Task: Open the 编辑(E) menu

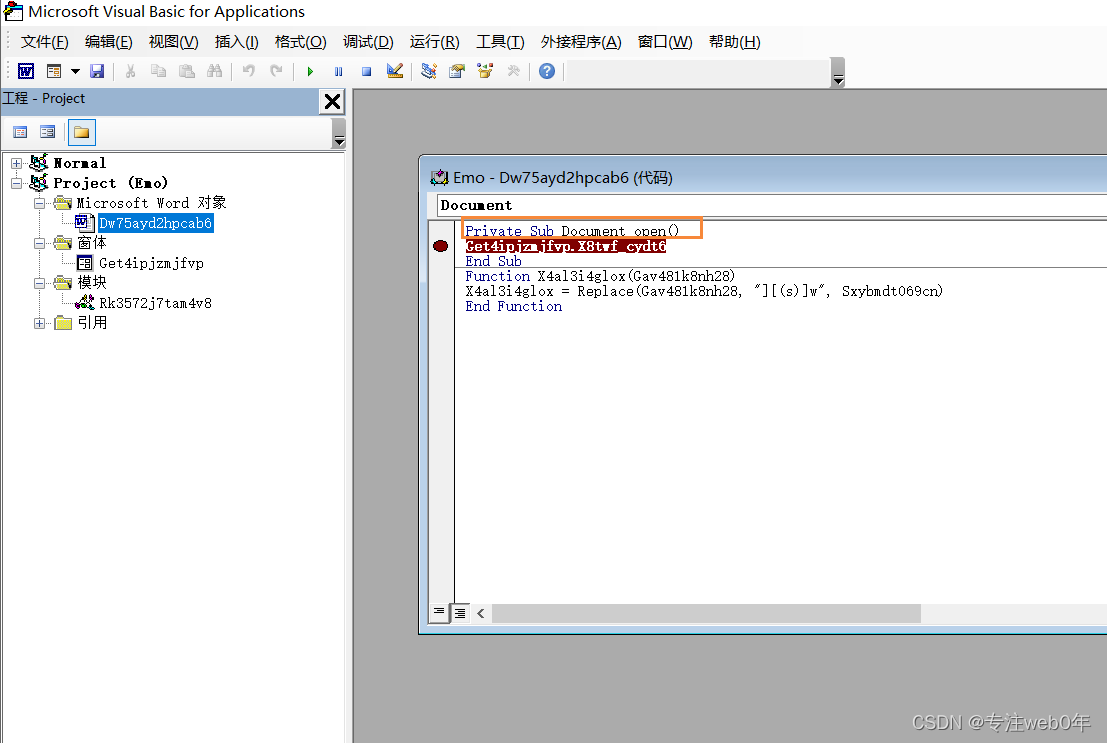Action: coord(108,42)
